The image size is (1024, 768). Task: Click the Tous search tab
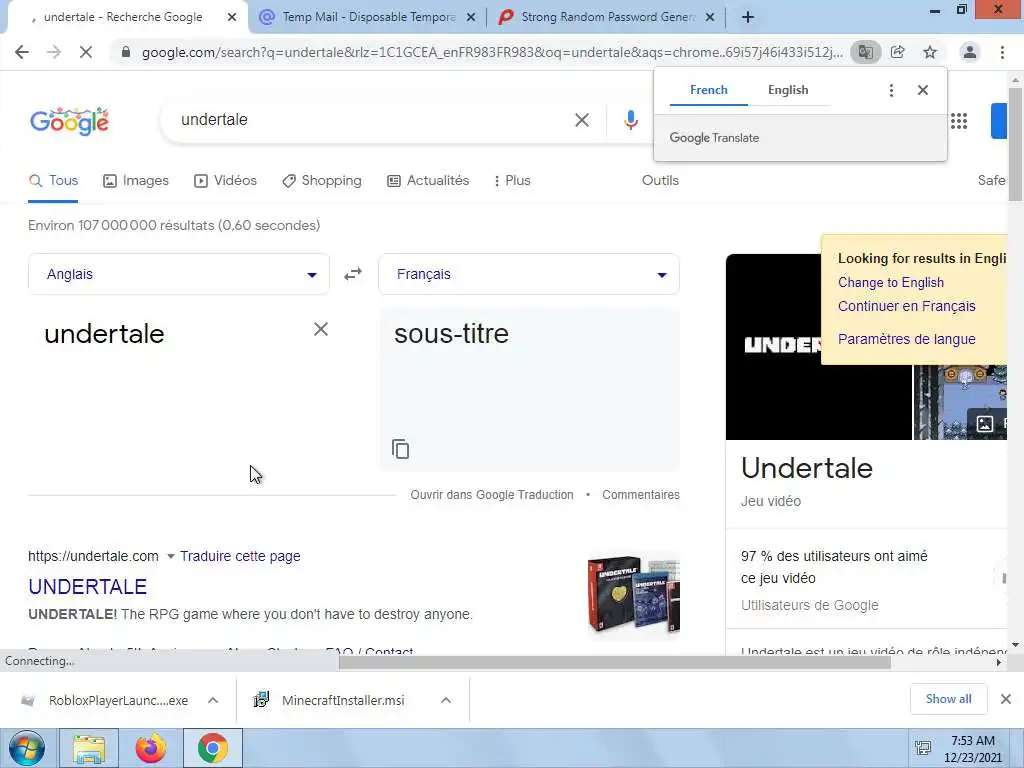click(54, 181)
